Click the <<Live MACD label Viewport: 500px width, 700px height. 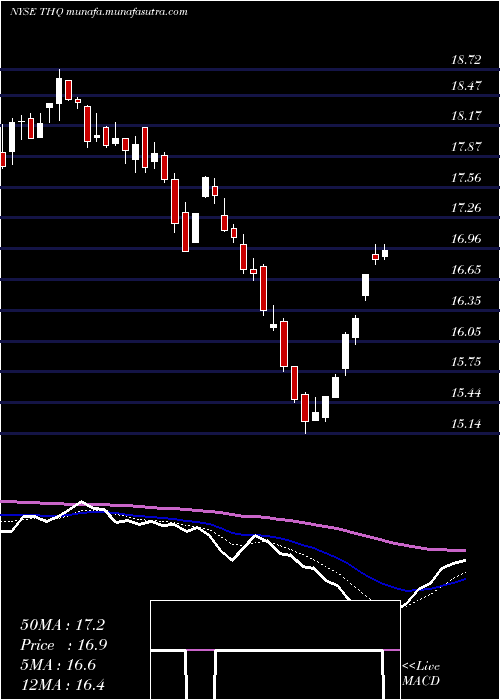coord(421,674)
